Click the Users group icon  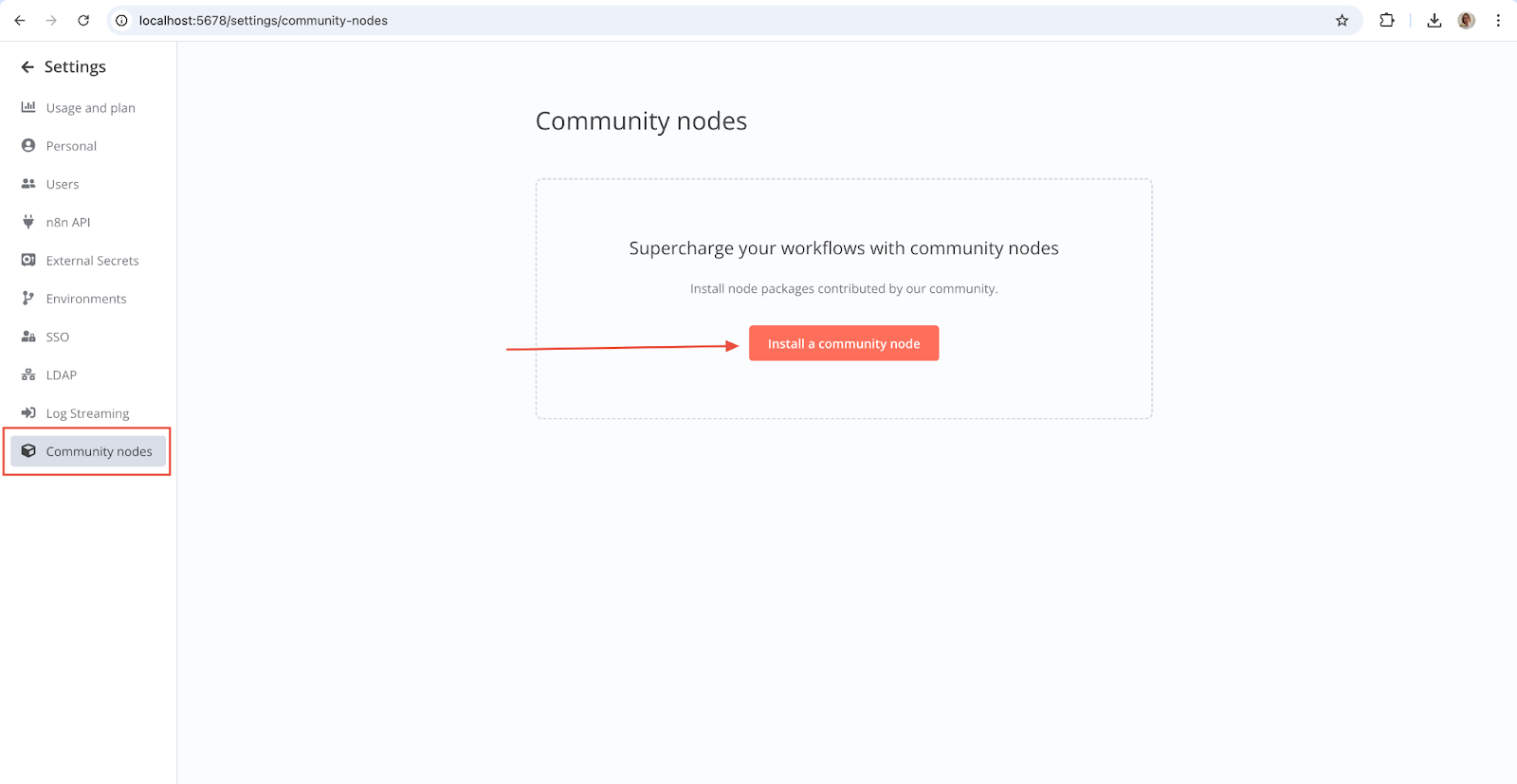[28, 184]
